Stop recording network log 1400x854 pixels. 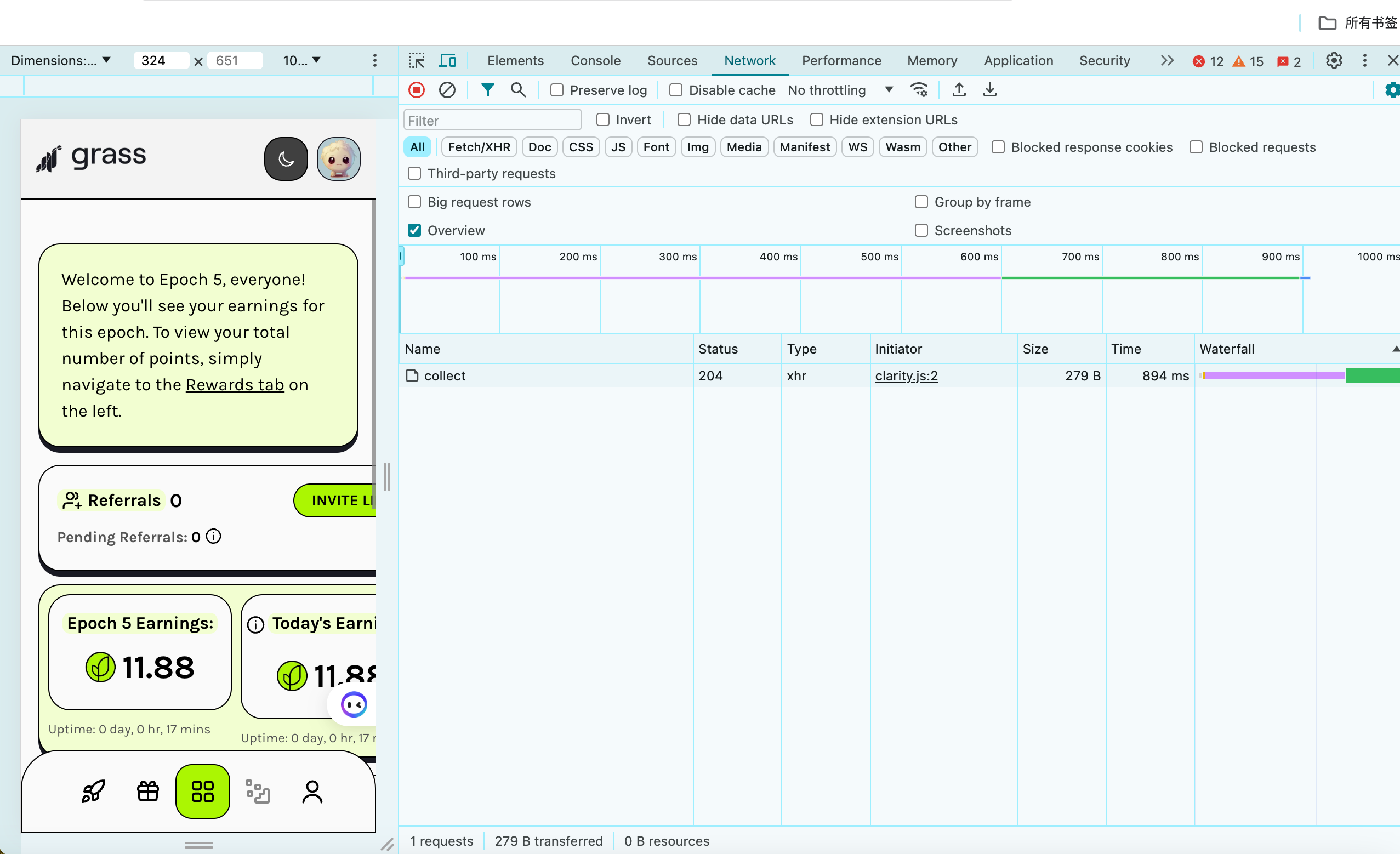coord(417,90)
